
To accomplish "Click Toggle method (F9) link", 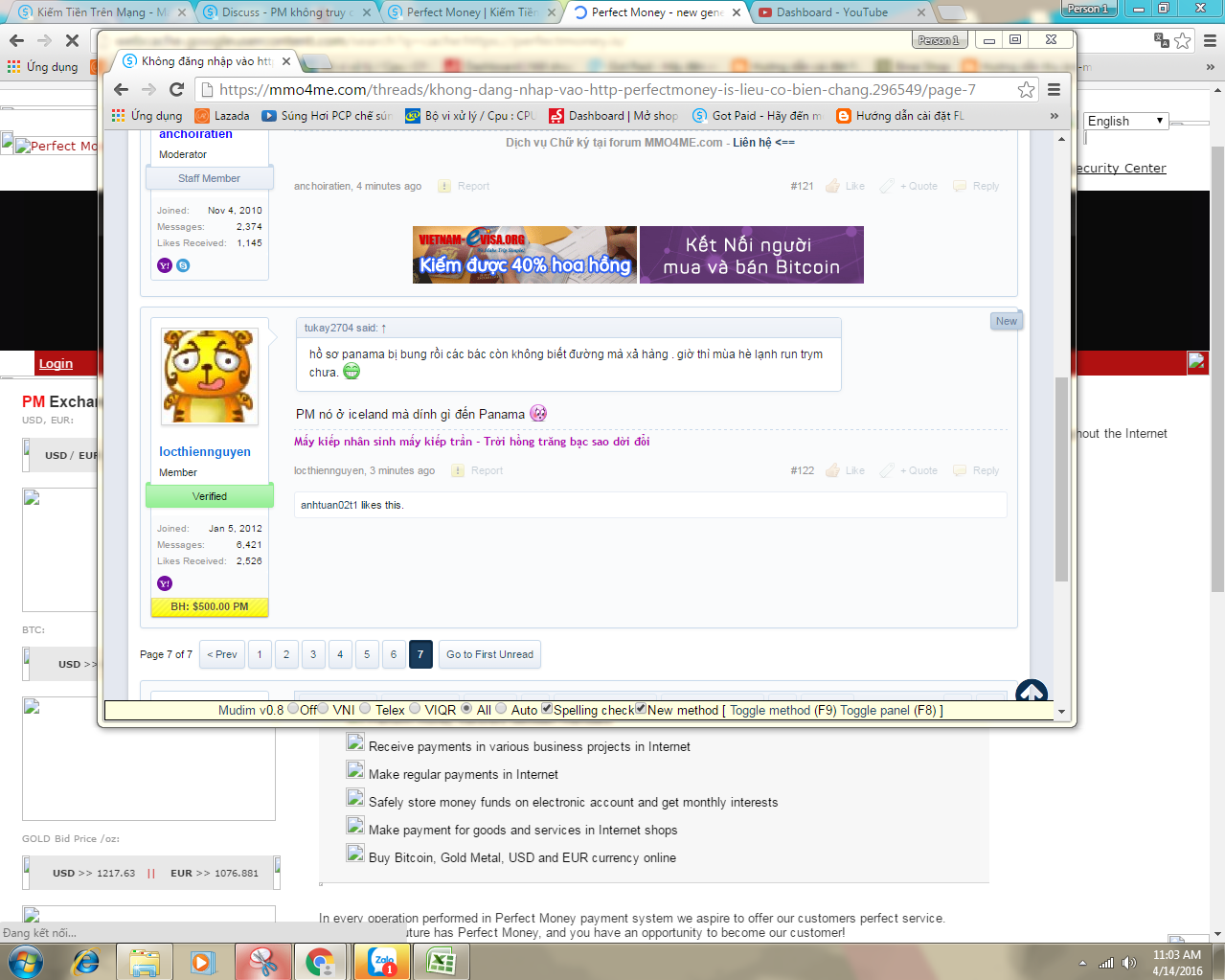I will coord(783,710).
